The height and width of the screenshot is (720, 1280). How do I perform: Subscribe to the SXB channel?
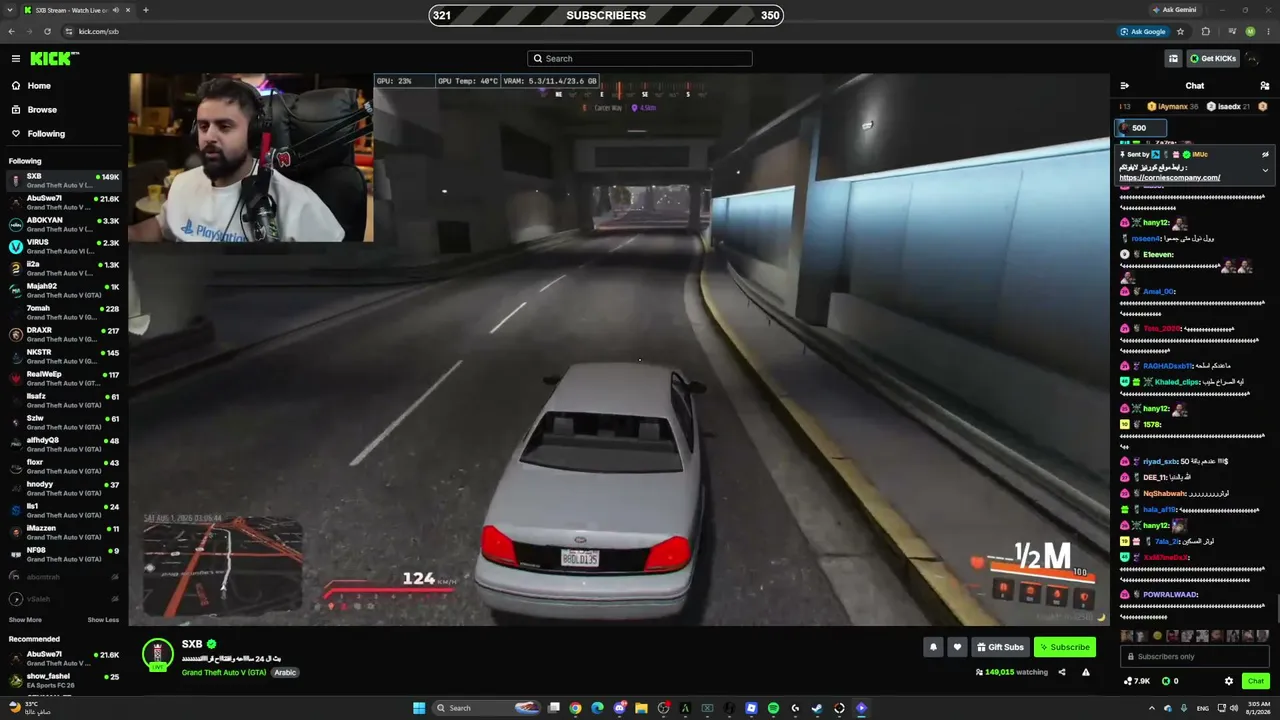point(1064,647)
